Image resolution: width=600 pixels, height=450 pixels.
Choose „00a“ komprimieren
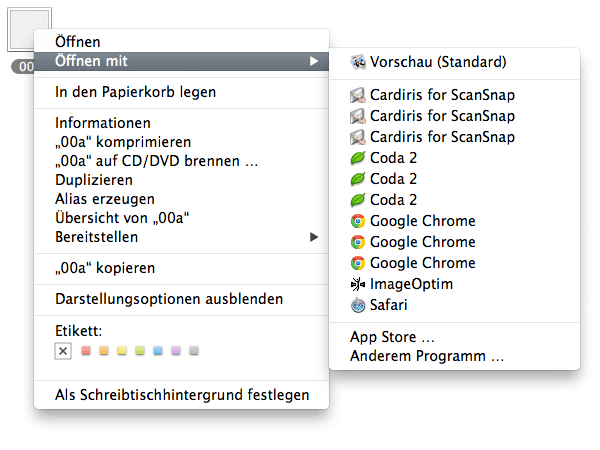[181, 142]
